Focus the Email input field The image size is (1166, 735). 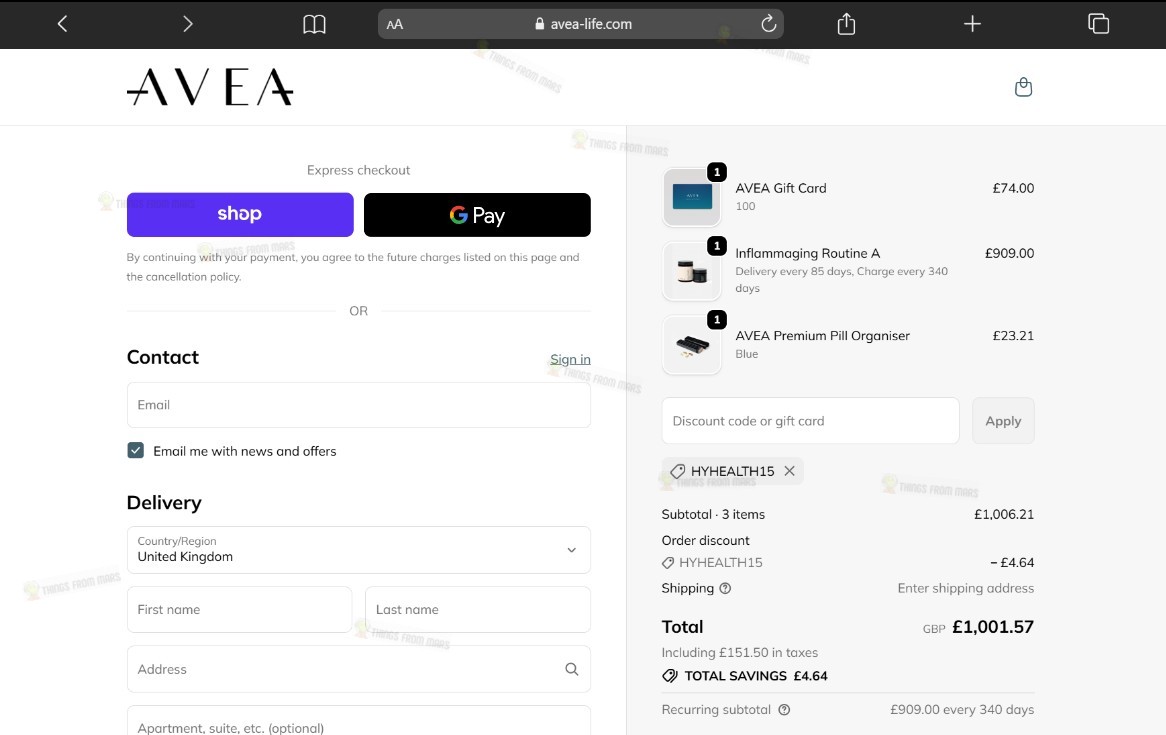358,405
